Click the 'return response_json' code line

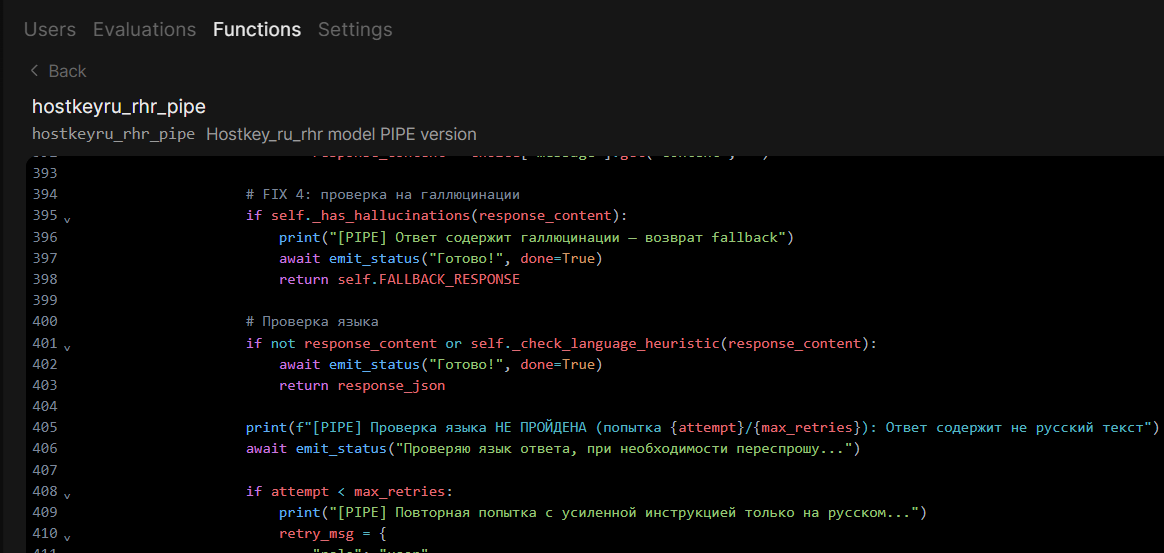click(362, 385)
